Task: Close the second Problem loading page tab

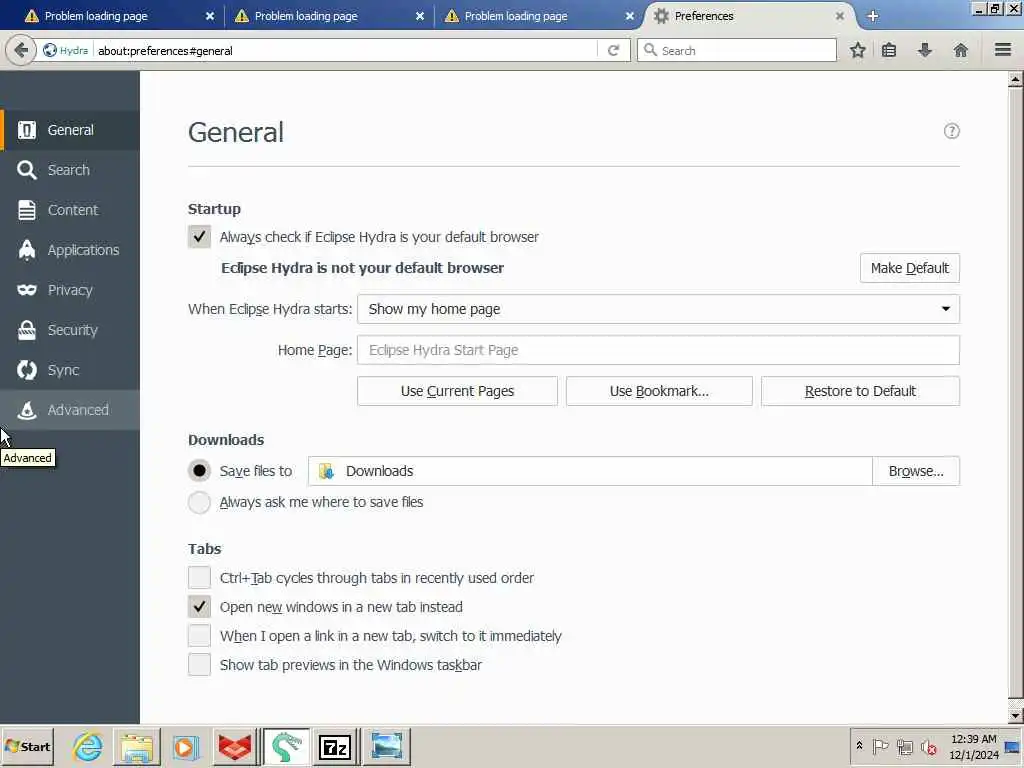Action: click(x=420, y=16)
